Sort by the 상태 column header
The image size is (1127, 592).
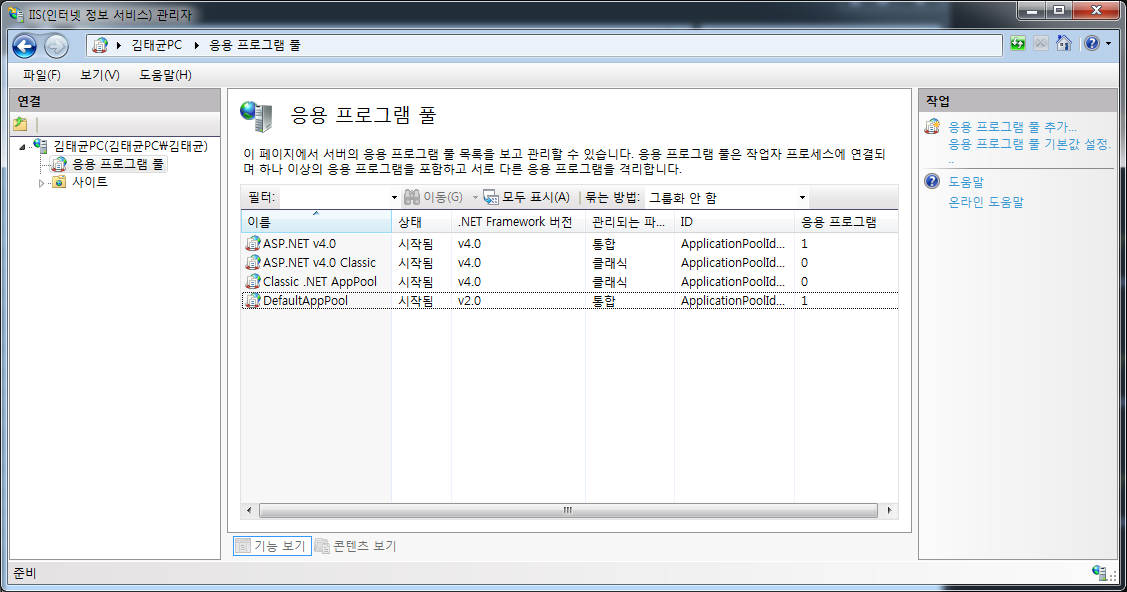421,222
